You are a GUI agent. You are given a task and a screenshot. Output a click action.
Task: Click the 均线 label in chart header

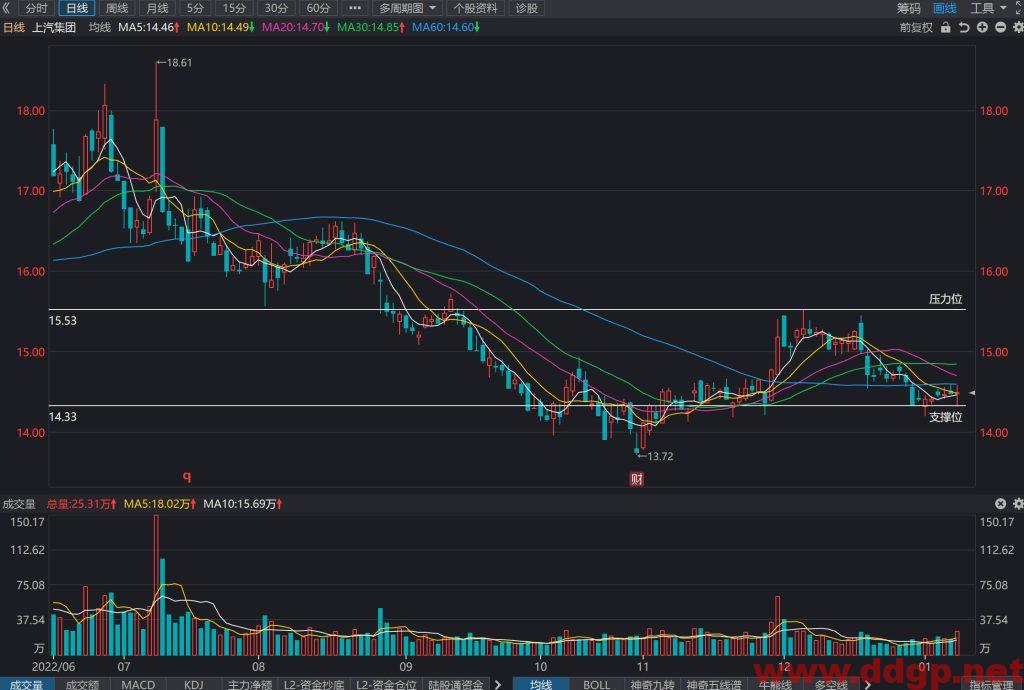coord(99,27)
